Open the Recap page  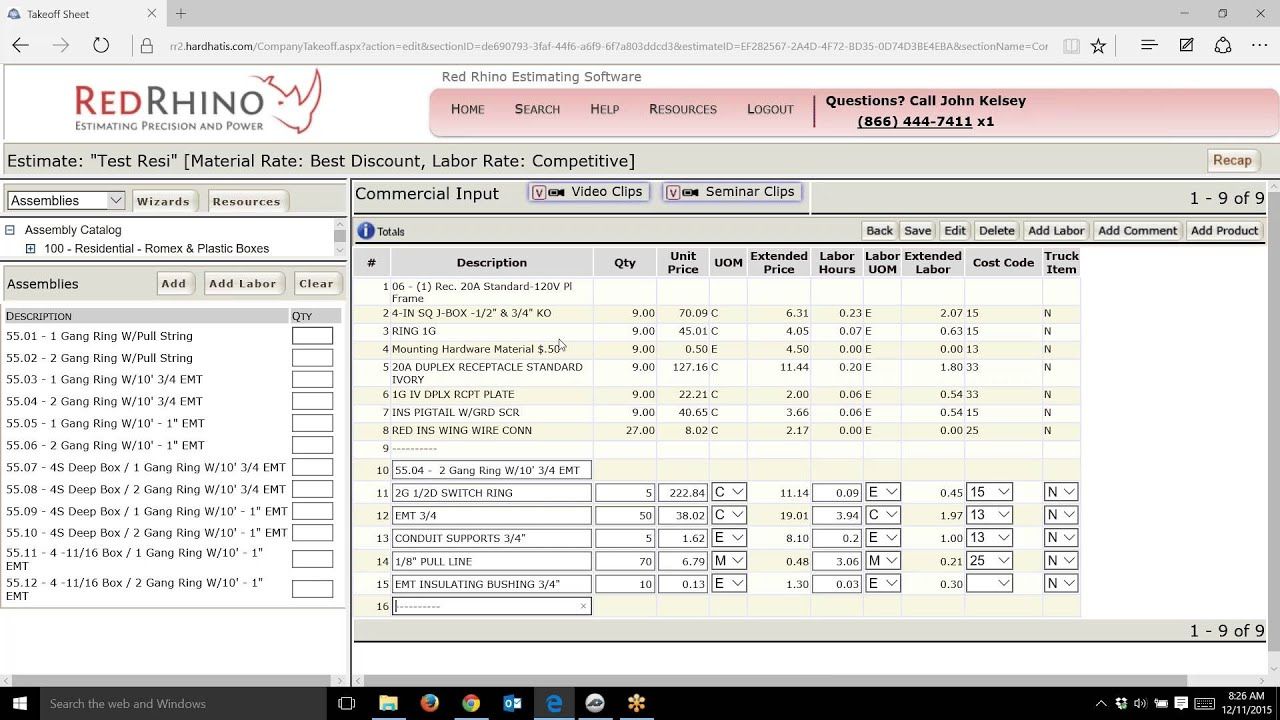click(1232, 160)
